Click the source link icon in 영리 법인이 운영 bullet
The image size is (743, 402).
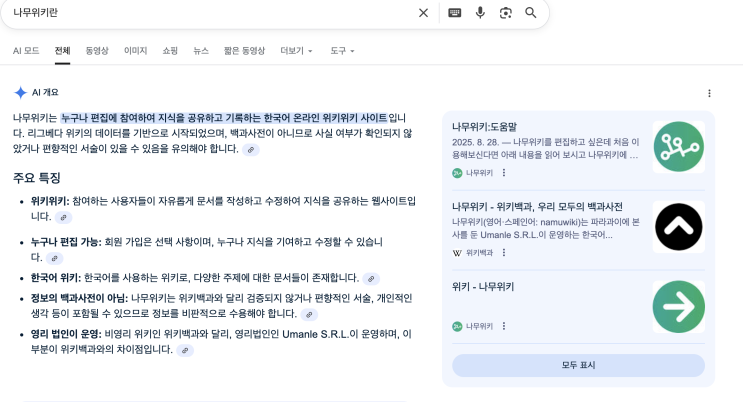point(185,351)
